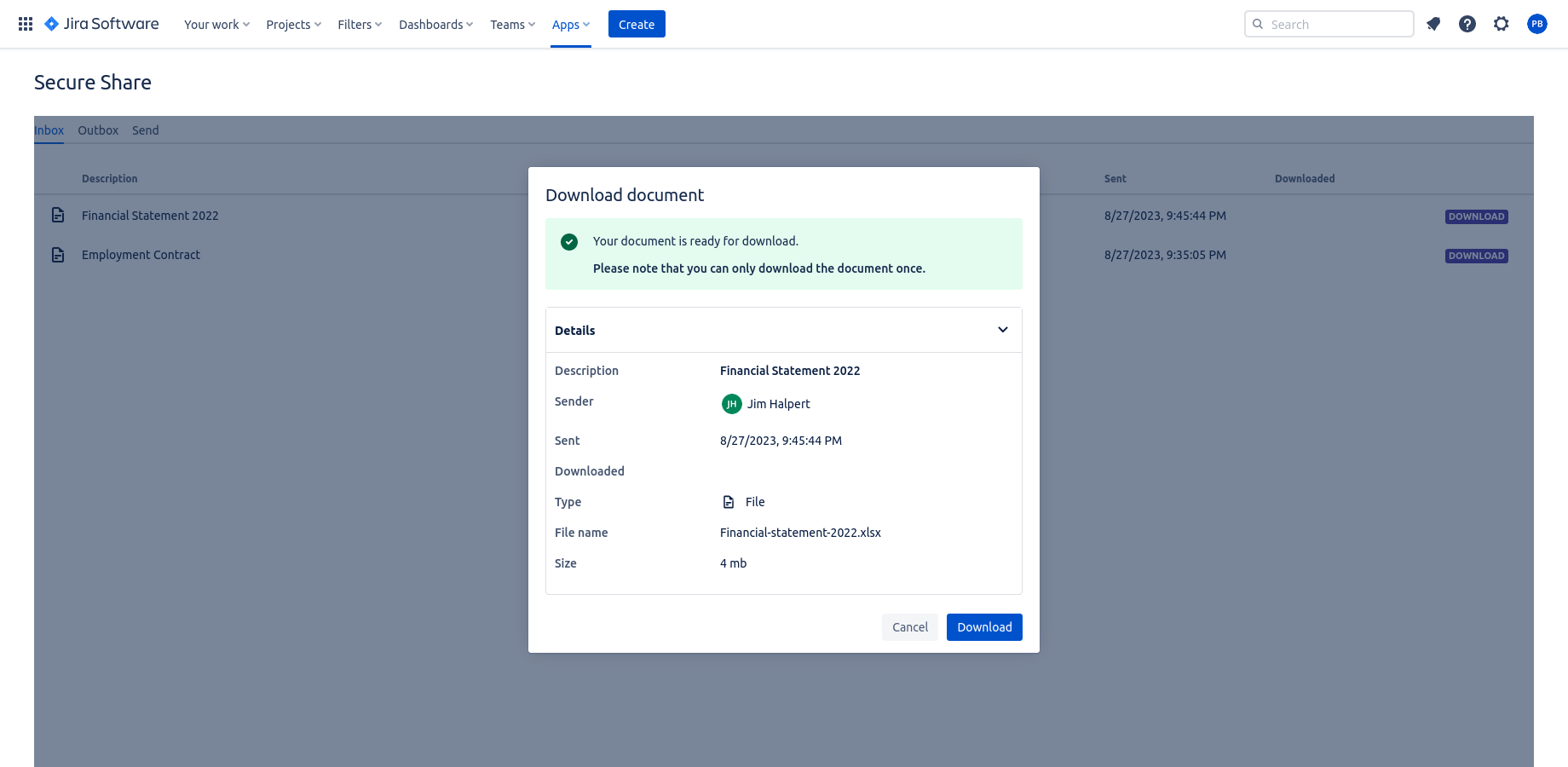This screenshot has width=1568, height=767.
Task: Click the Jira Software logo
Action: tap(101, 24)
